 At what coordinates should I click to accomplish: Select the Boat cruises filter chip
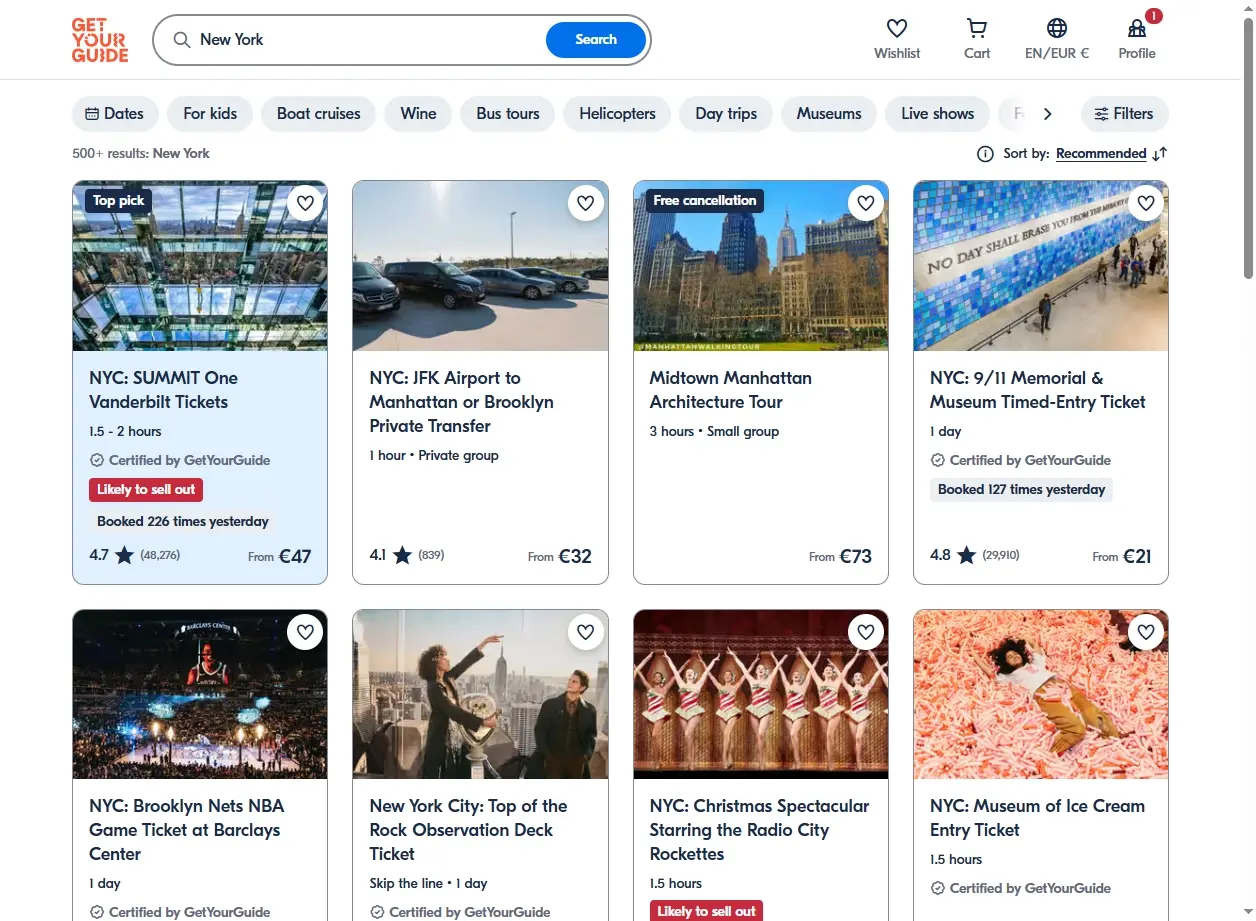318,114
